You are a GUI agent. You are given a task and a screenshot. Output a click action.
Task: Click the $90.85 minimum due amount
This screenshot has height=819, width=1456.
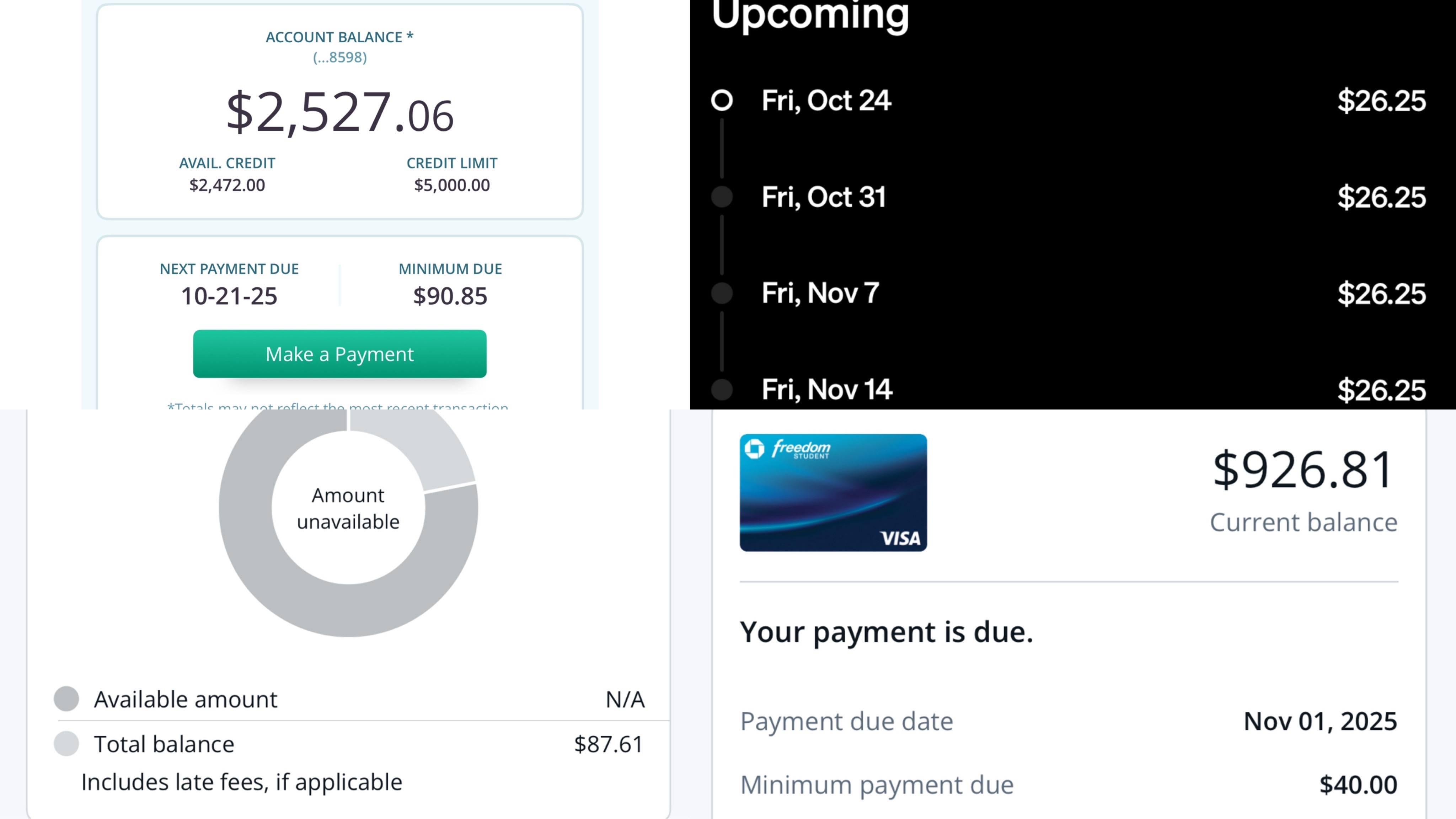(x=450, y=296)
